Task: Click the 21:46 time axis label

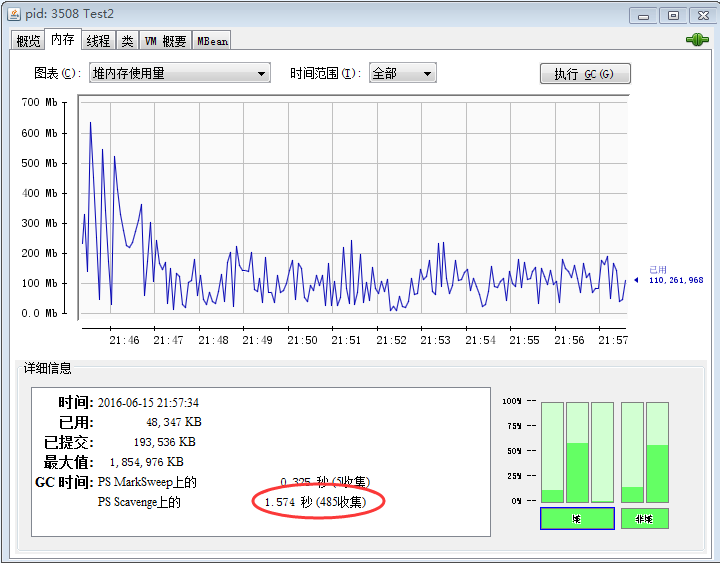Action: [124, 340]
